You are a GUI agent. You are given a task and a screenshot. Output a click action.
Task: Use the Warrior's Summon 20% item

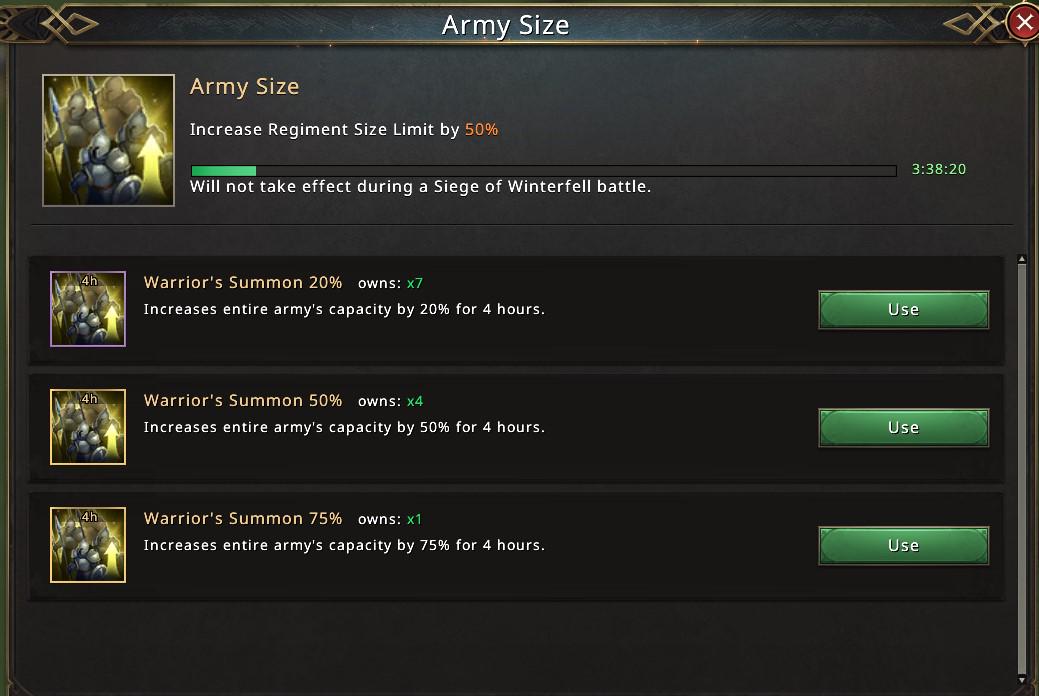pyautogui.click(x=903, y=310)
